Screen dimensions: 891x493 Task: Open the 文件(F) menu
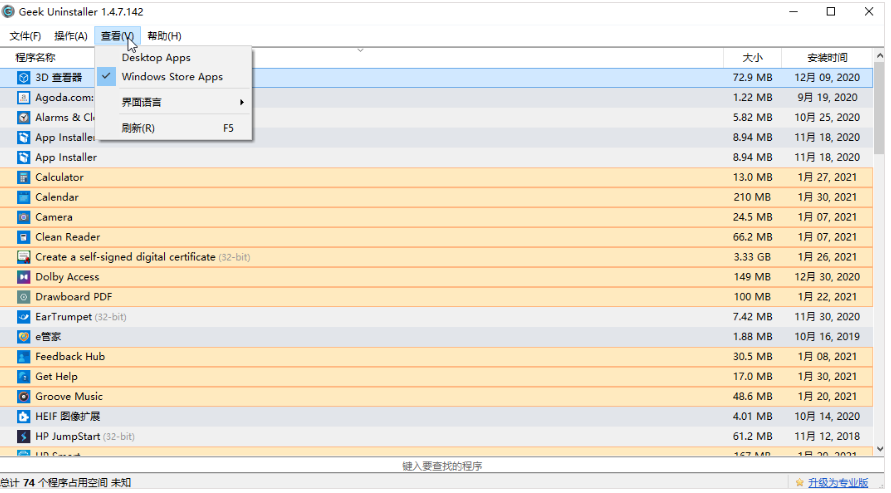pyautogui.click(x=25, y=36)
